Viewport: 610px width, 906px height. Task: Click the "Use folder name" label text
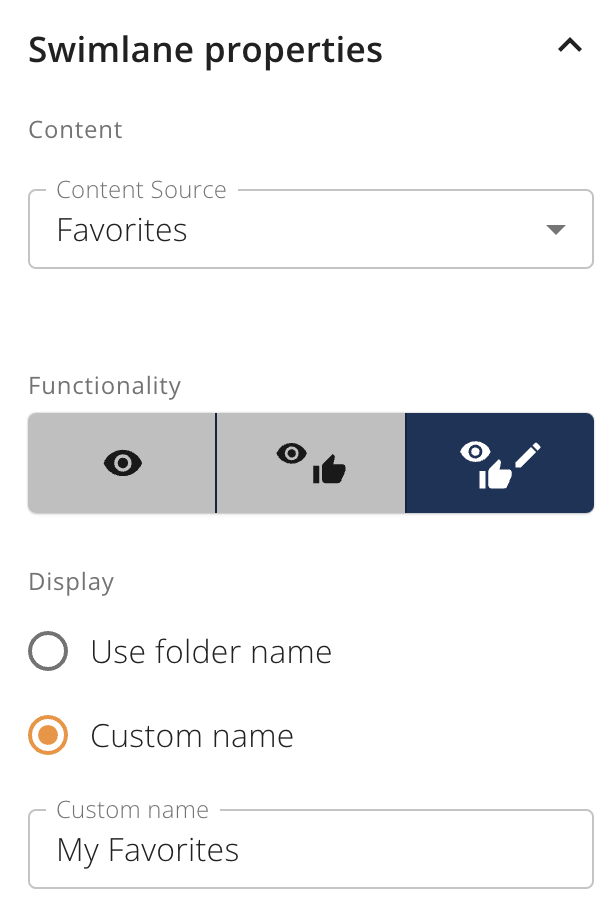(x=211, y=652)
